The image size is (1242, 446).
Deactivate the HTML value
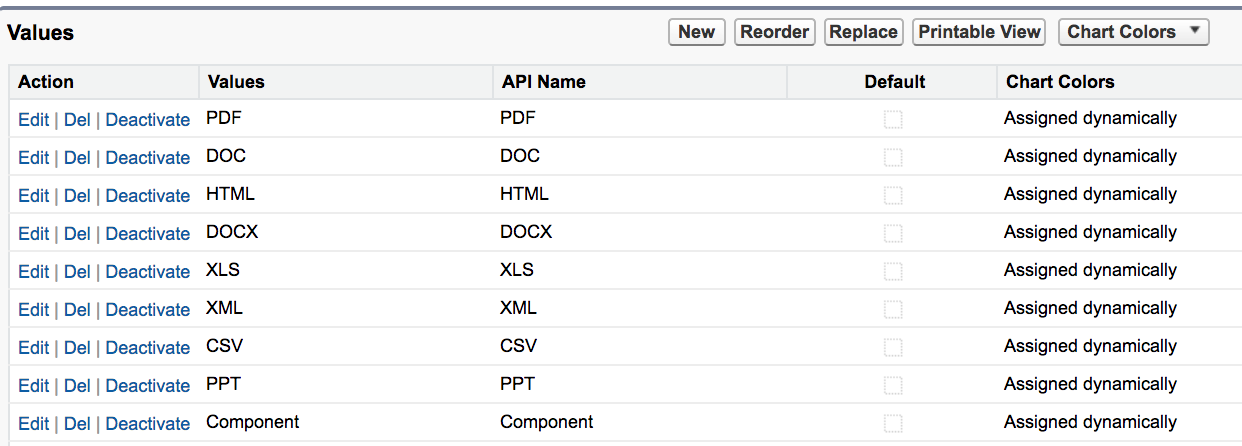pos(148,196)
